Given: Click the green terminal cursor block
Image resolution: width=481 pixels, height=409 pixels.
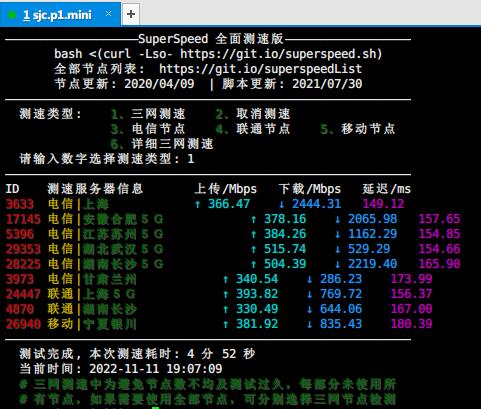Looking at the screenshot, I should (156, 407).
